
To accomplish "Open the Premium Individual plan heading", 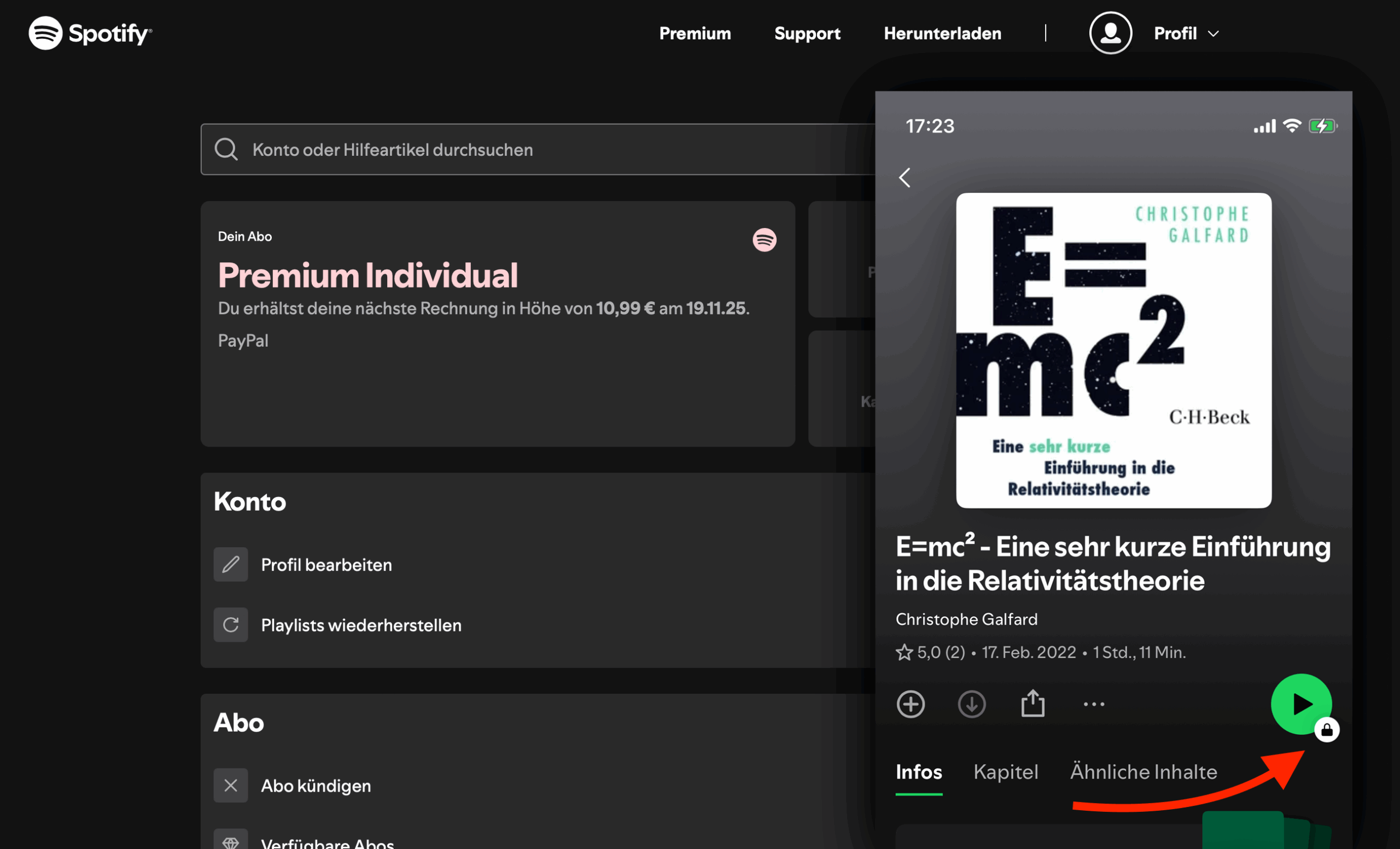I will pos(367,276).
